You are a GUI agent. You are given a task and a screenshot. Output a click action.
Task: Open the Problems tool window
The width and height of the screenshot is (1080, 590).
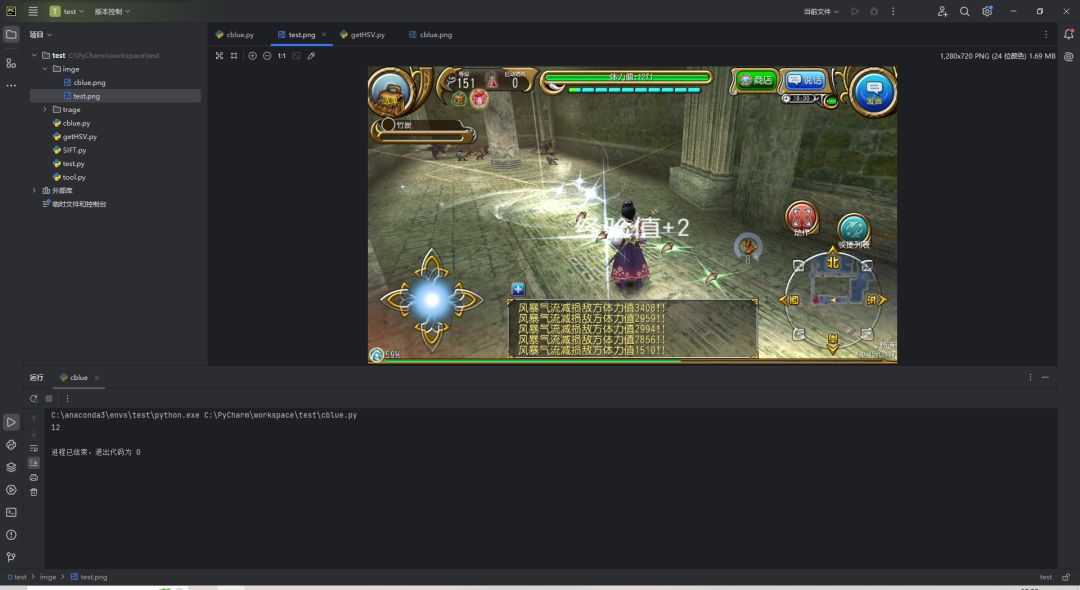coord(11,535)
